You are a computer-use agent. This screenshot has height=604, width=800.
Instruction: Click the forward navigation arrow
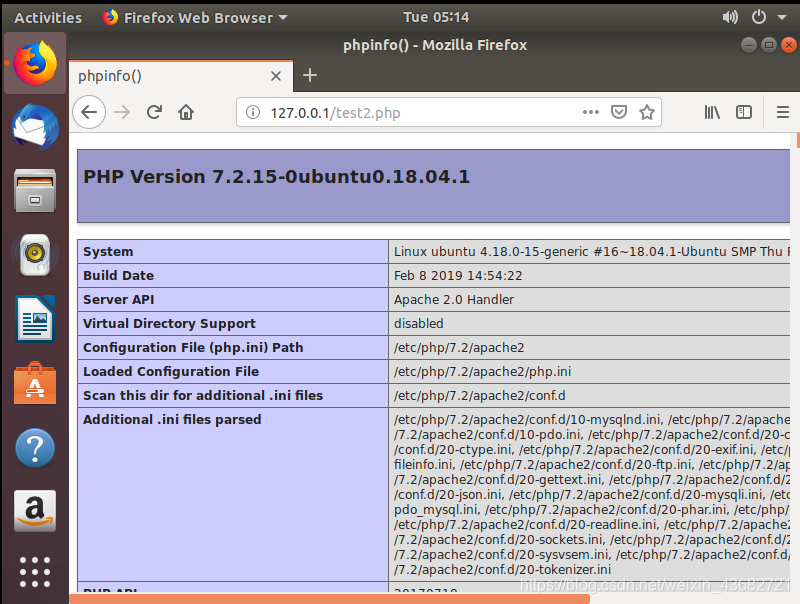click(122, 112)
